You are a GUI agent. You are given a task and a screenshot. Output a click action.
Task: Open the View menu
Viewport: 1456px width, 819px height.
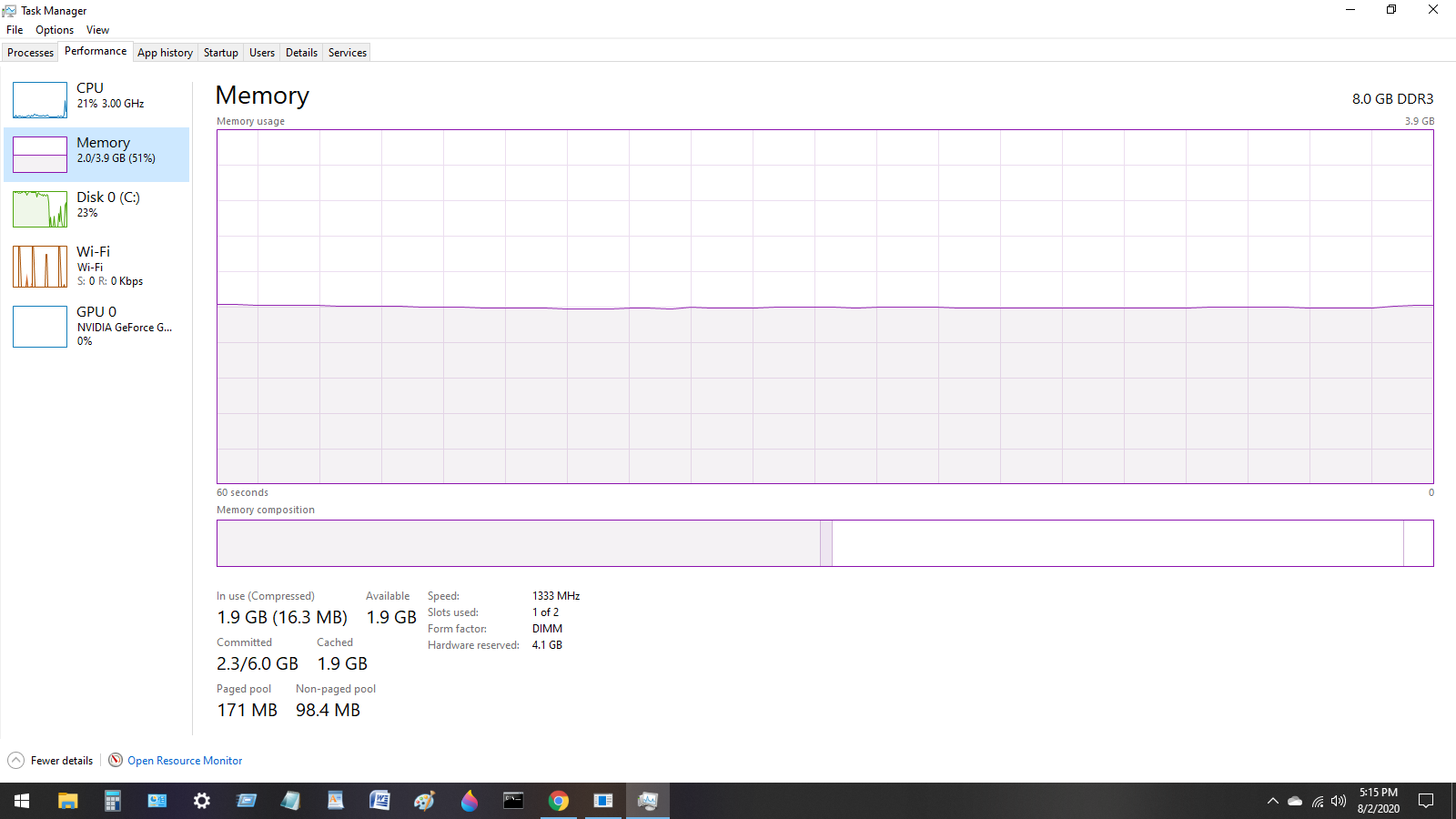pyautogui.click(x=97, y=30)
